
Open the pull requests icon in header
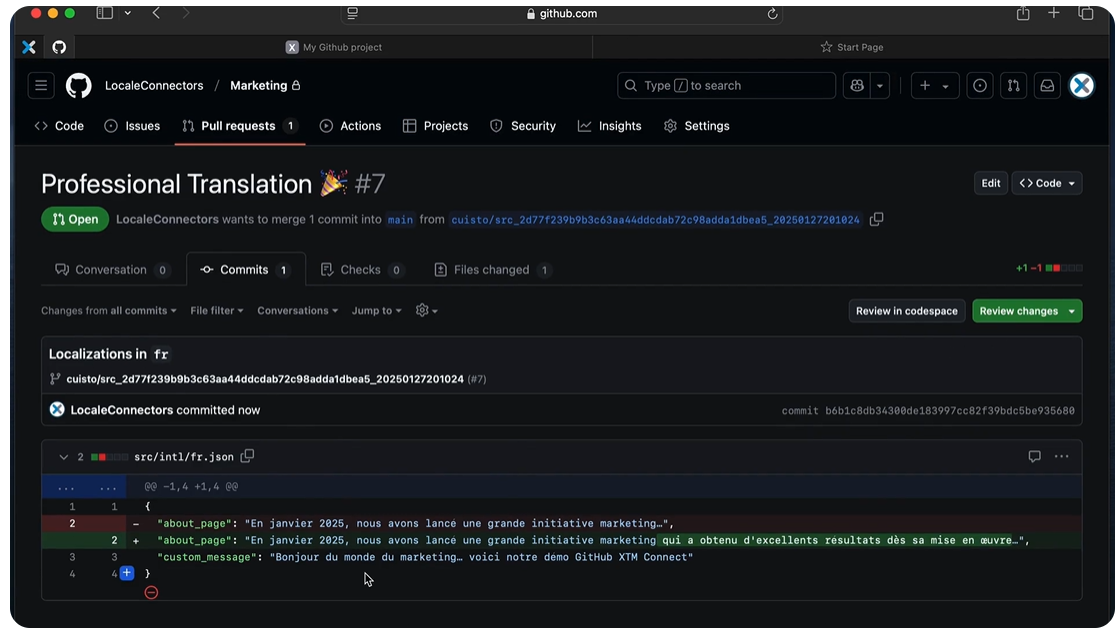point(1013,86)
